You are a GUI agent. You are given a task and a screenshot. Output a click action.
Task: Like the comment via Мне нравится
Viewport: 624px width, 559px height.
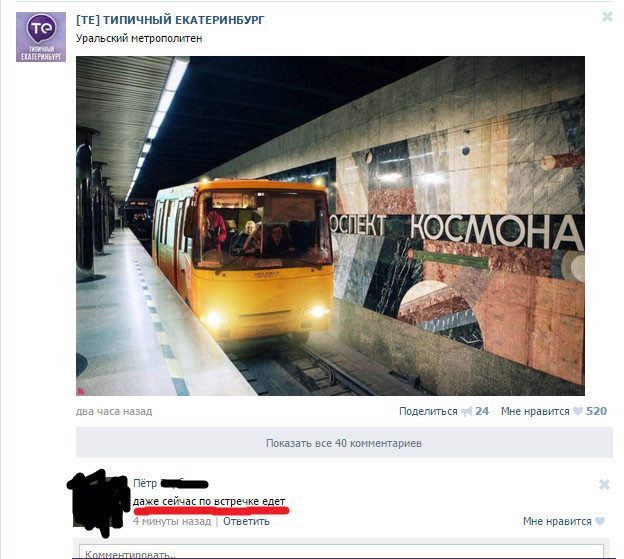pyautogui.click(x=557, y=521)
